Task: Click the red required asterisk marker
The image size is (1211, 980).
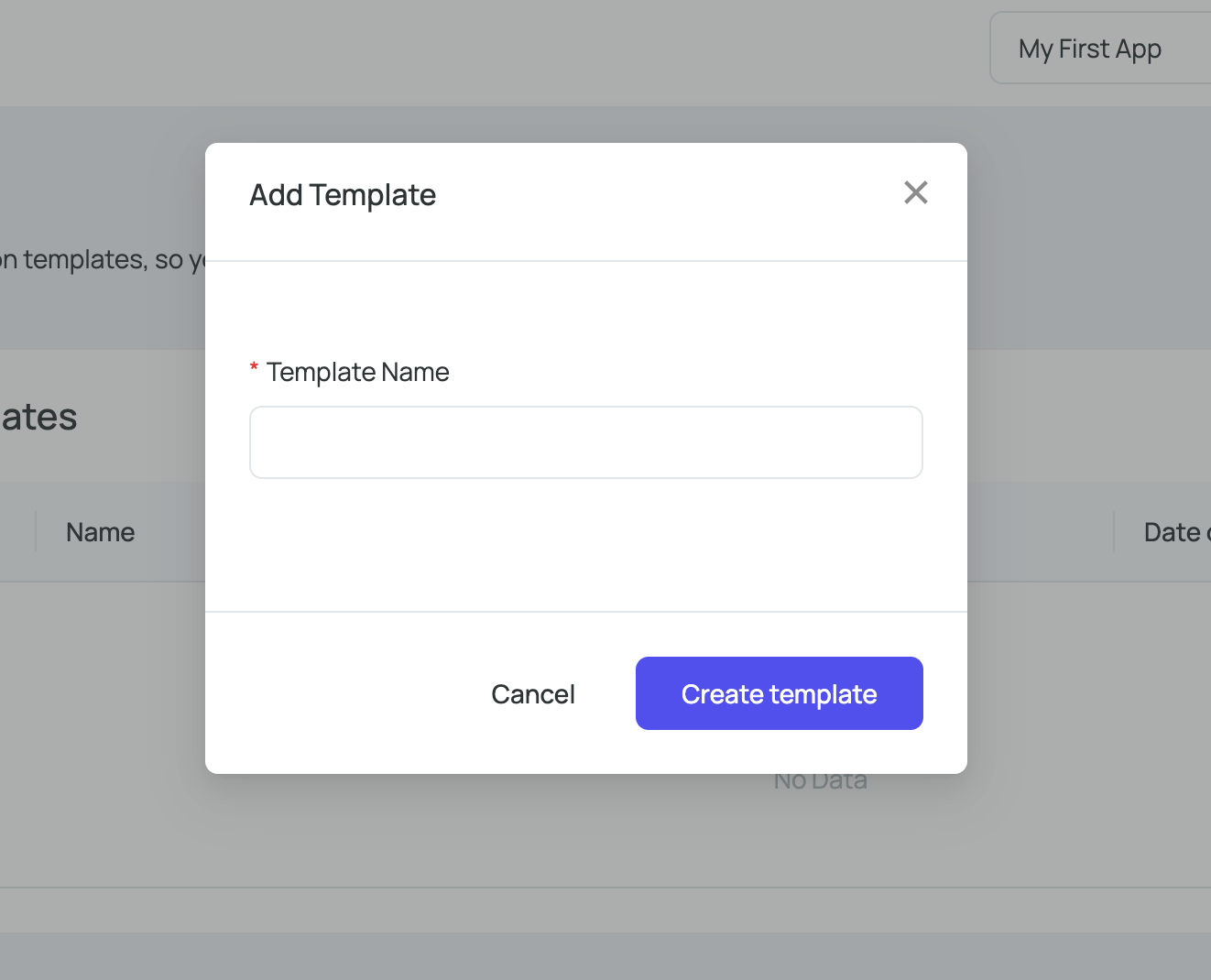Action: (254, 368)
